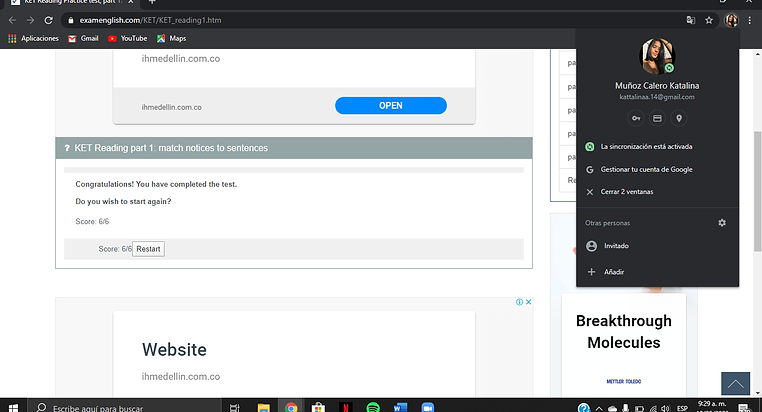Select the KET Reading Practice test tab

click(73, 2)
